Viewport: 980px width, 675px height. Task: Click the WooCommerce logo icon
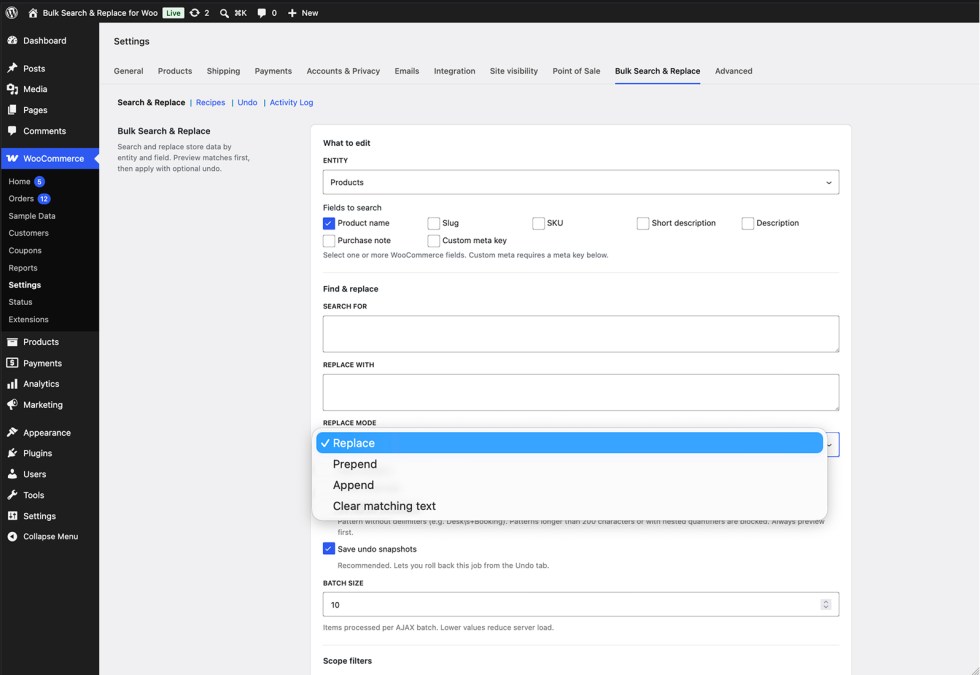click(12, 159)
